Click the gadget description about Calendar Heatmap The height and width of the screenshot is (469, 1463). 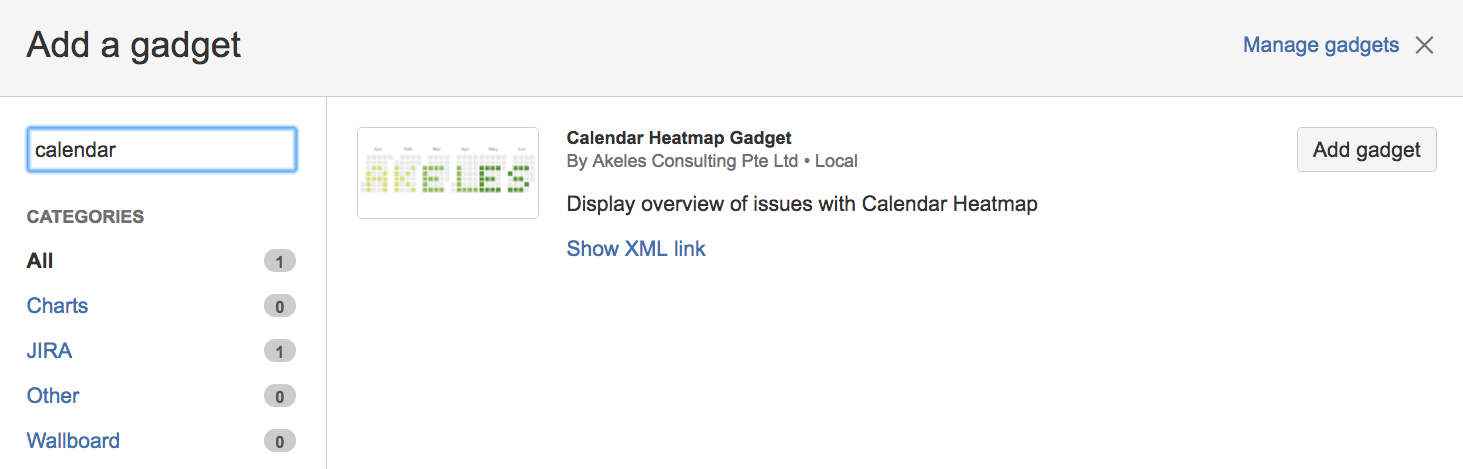(801, 205)
